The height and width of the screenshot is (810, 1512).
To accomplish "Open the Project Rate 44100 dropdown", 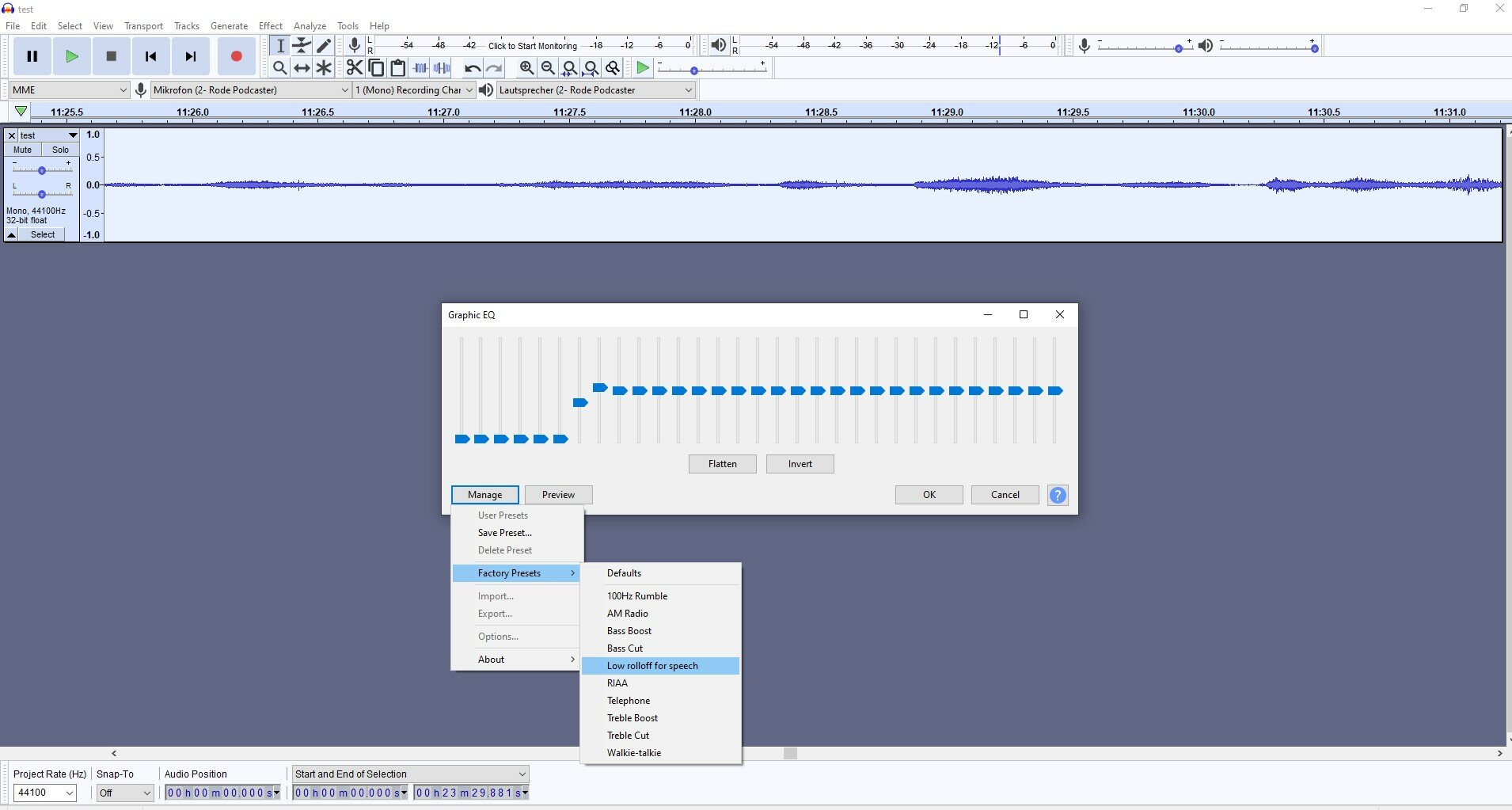I will (x=45, y=793).
